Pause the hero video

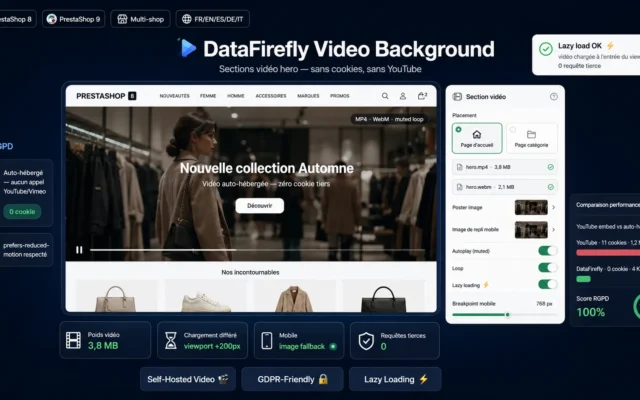pos(79,250)
